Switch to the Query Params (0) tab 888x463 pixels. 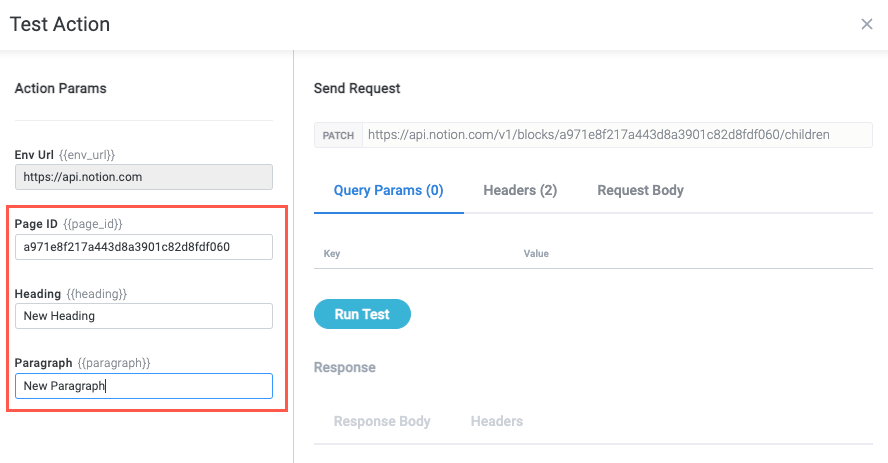point(388,190)
